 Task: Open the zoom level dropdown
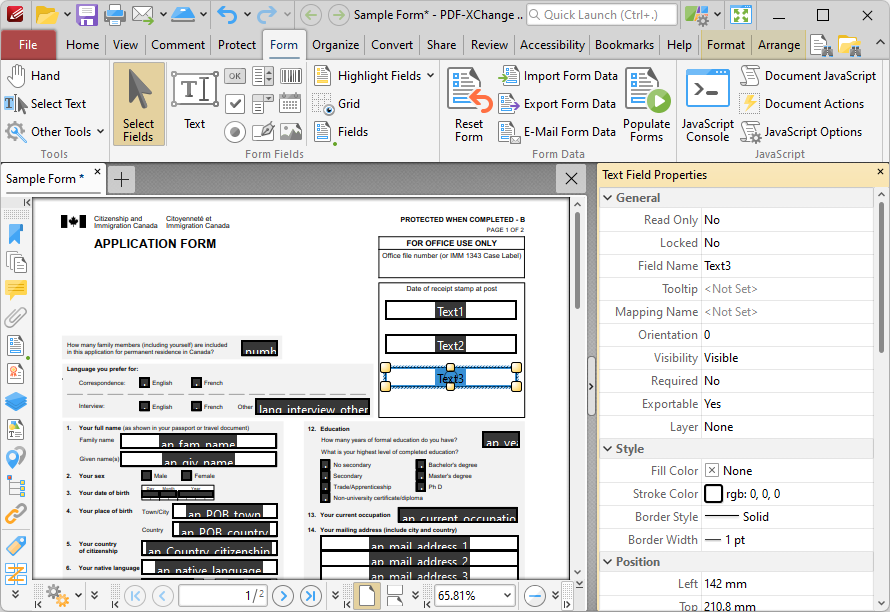coord(506,595)
